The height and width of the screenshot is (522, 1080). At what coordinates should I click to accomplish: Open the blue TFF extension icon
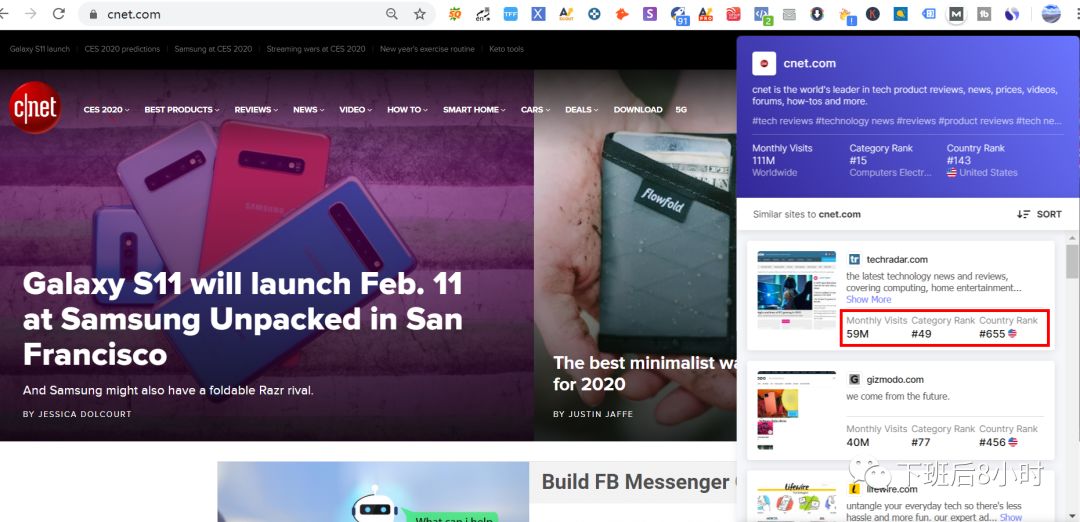click(510, 14)
